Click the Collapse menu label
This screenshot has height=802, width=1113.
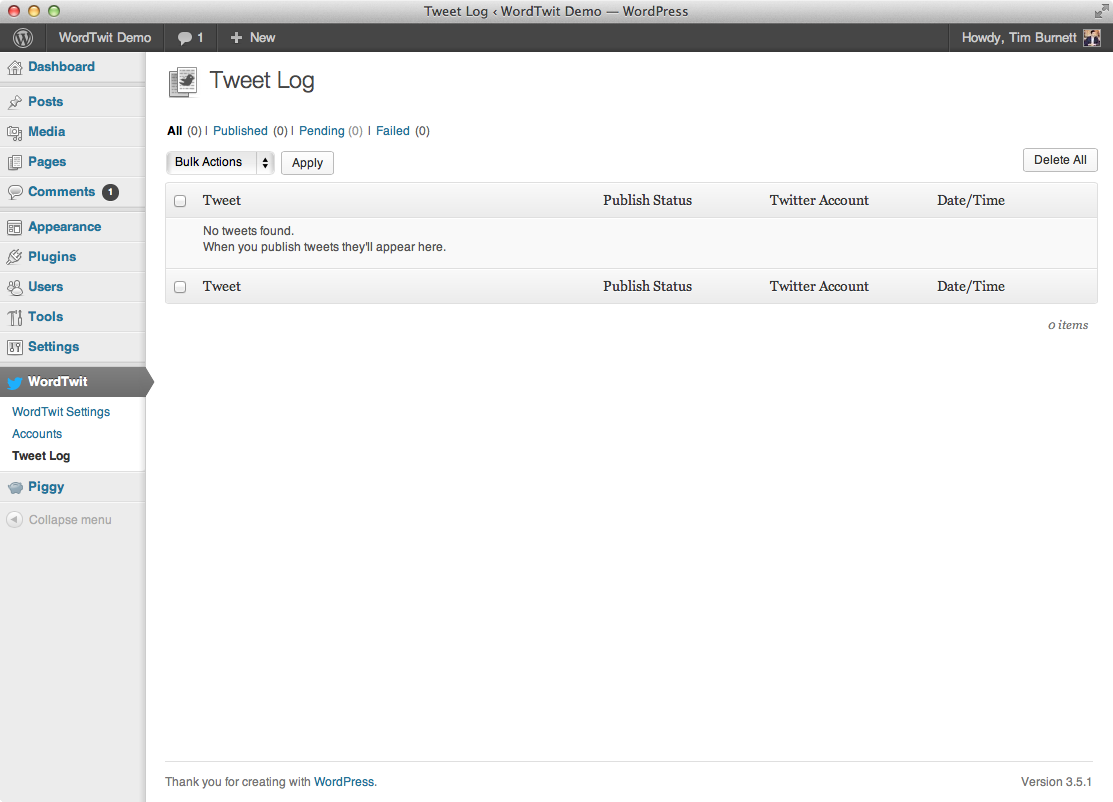coord(70,520)
